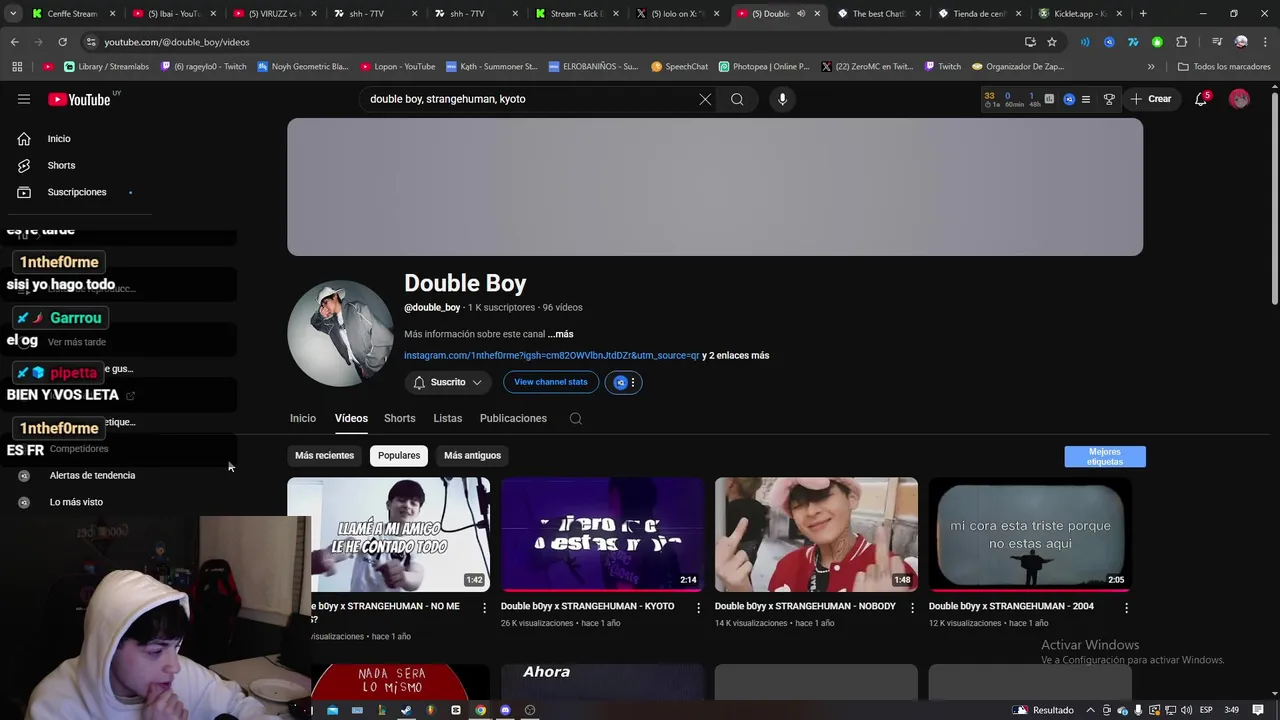The image size is (1280, 720).
Task: Open Lo más visto in sidebar
Action: [76, 503]
